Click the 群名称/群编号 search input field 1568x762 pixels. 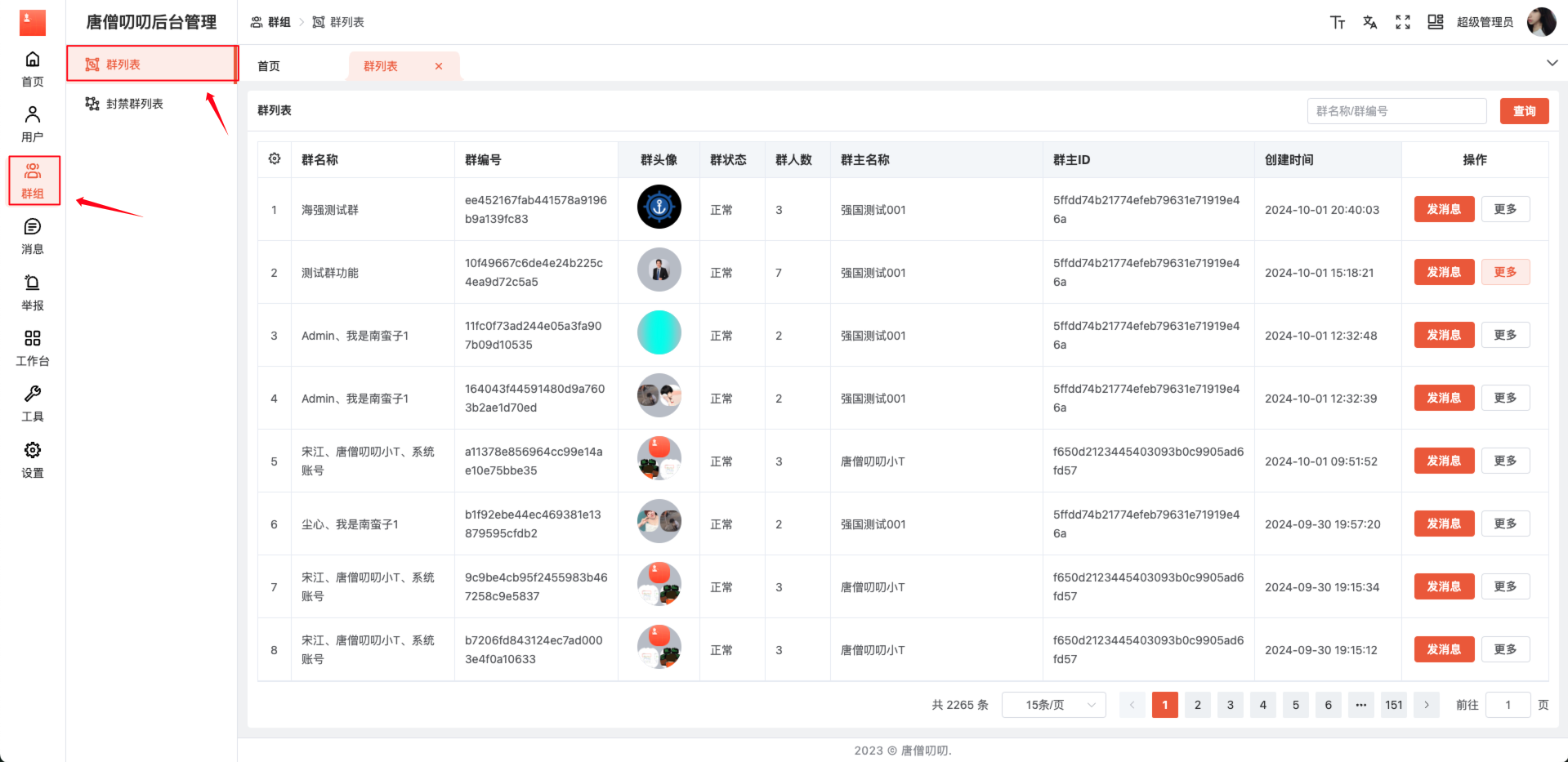pyautogui.click(x=1396, y=111)
